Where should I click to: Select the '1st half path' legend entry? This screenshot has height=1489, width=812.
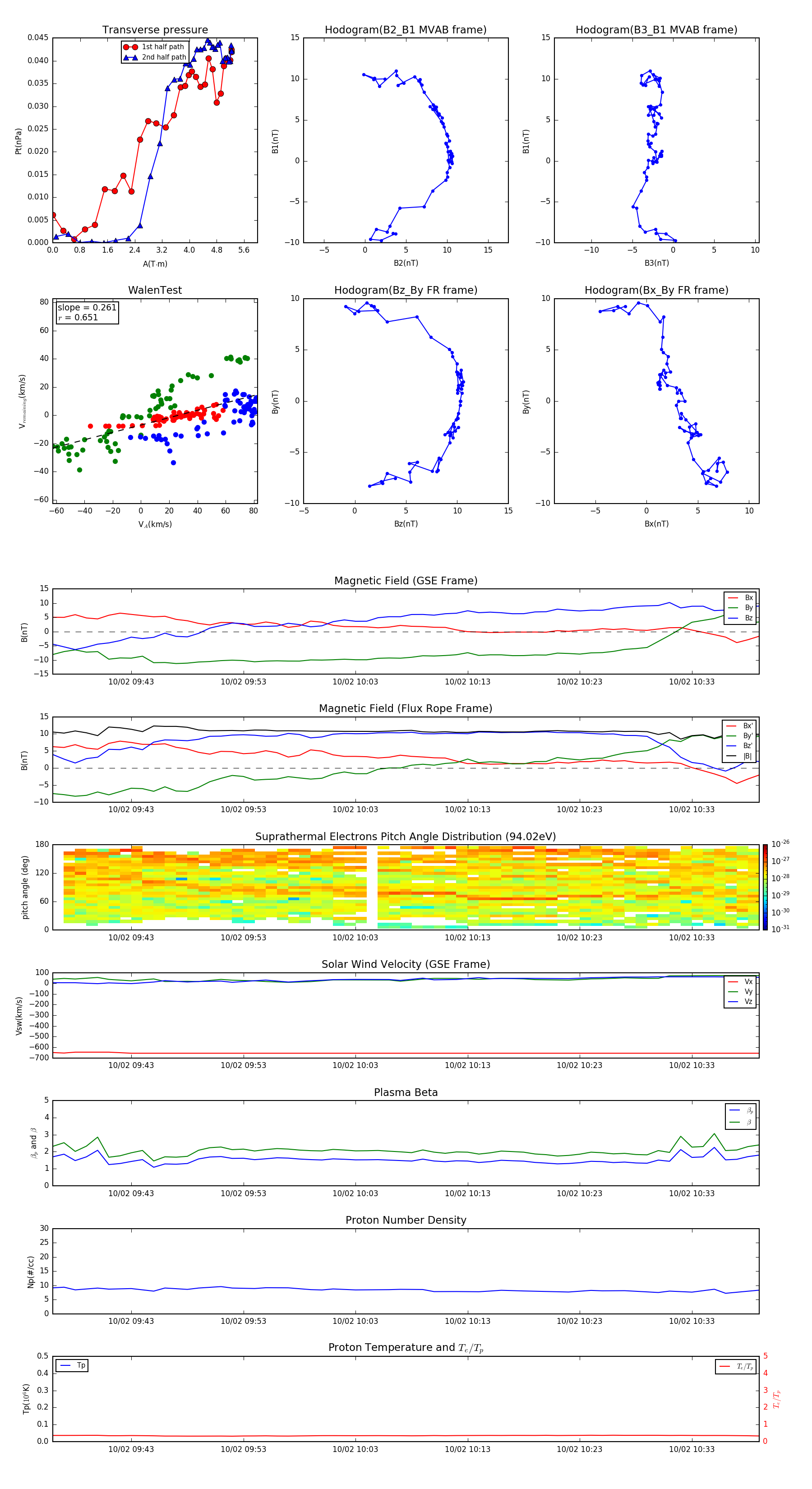pos(154,47)
